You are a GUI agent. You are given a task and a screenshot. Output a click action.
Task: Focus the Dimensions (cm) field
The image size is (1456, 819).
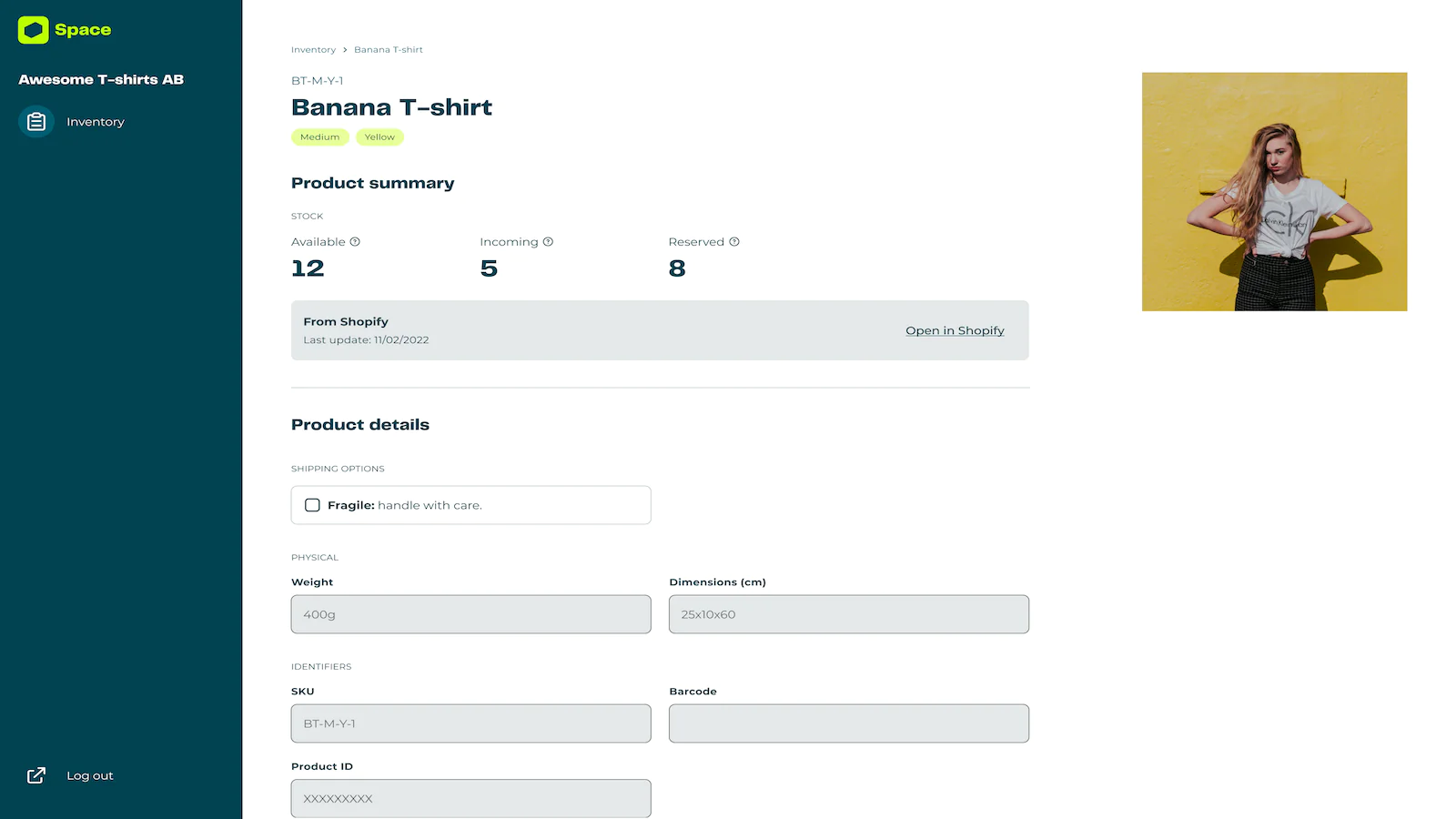point(849,614)
